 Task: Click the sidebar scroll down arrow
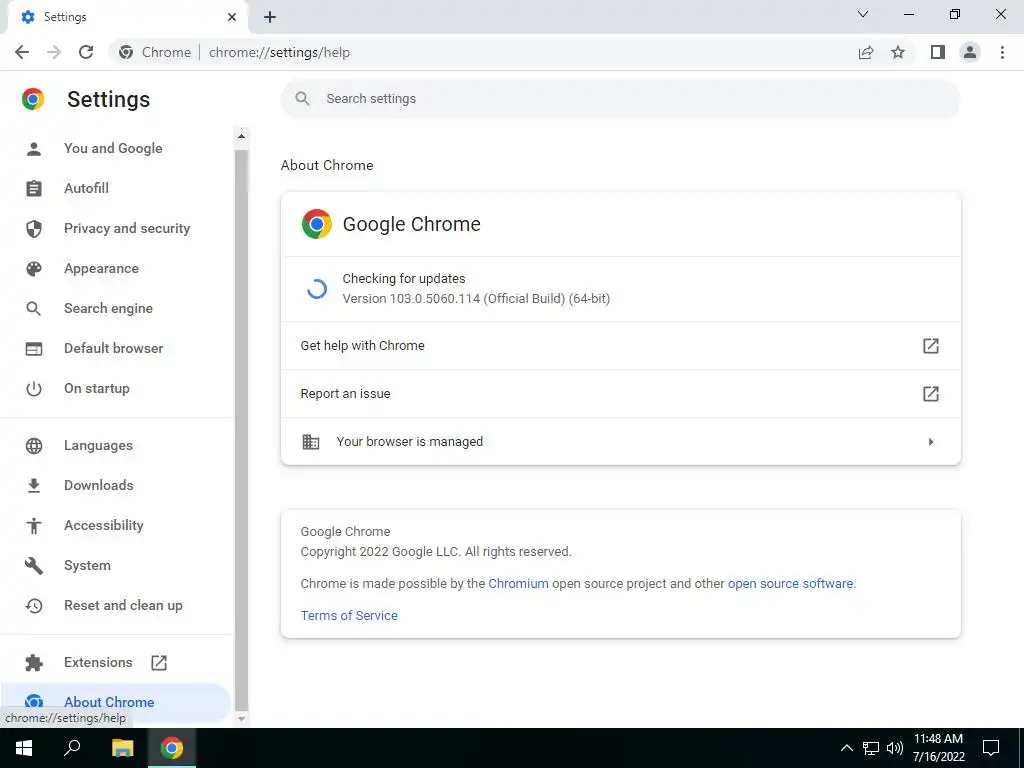(242, 719)
